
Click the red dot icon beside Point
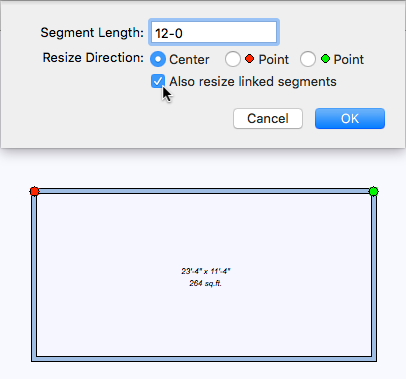point(249,59)
